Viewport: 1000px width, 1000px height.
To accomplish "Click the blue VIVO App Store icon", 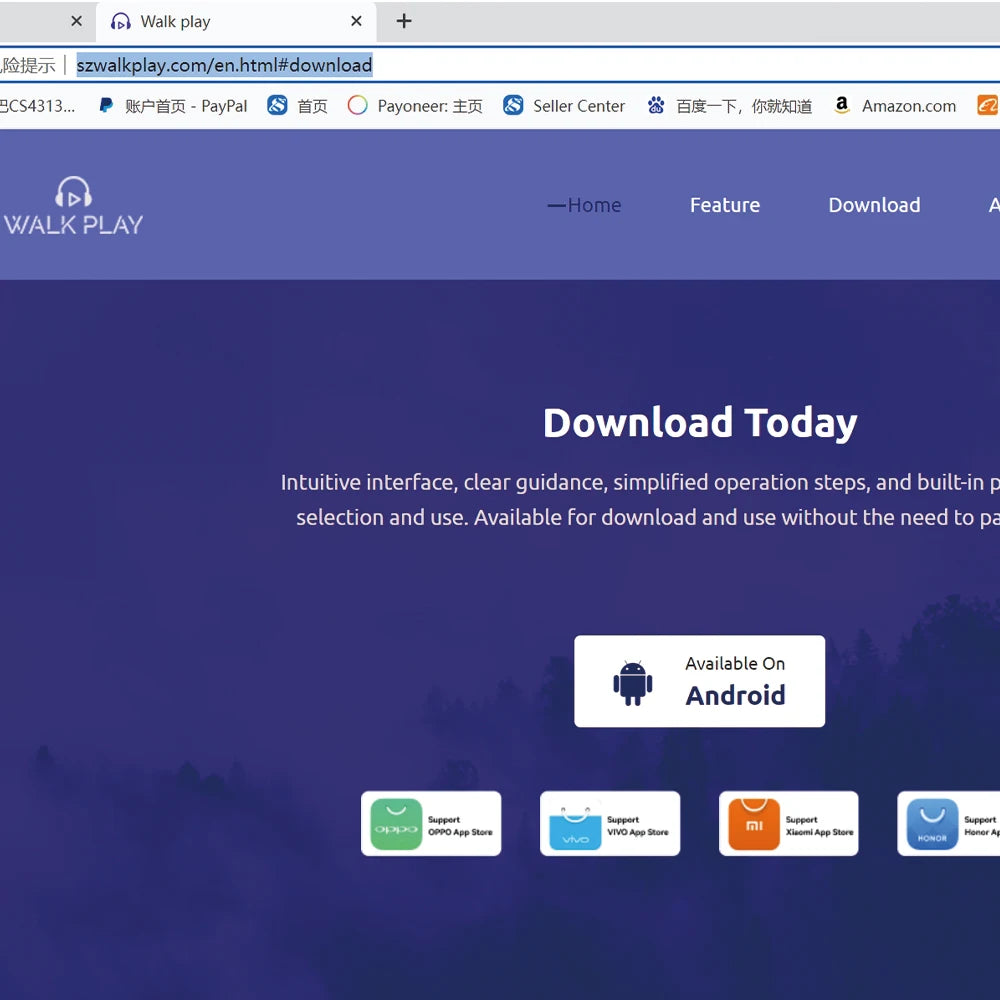I will click(x=575, y=825).
